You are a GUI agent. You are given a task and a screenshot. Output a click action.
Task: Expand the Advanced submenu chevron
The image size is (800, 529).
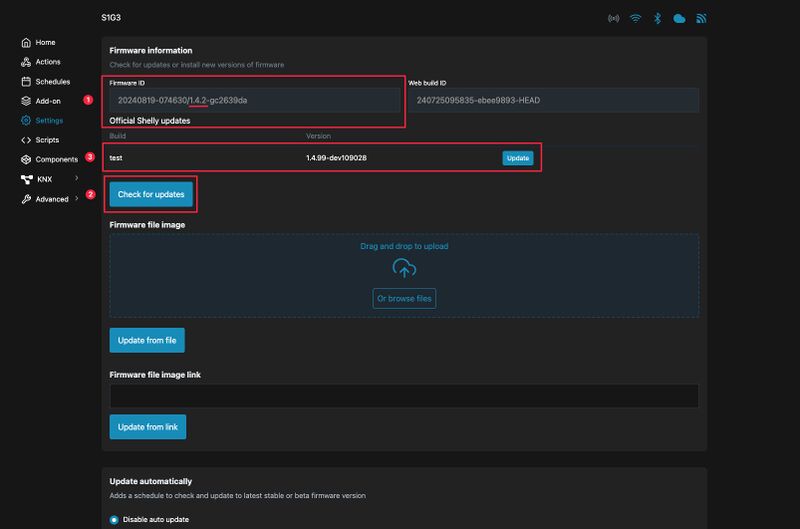pyautogui.click(x=77, y=199)
